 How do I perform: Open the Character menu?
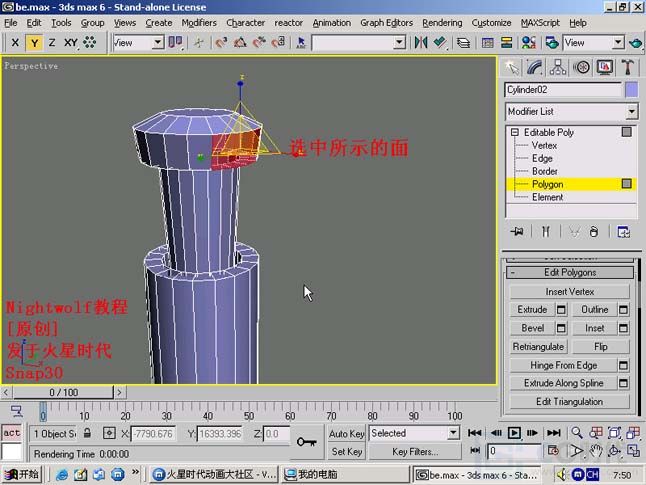click(x=246, y=23)
